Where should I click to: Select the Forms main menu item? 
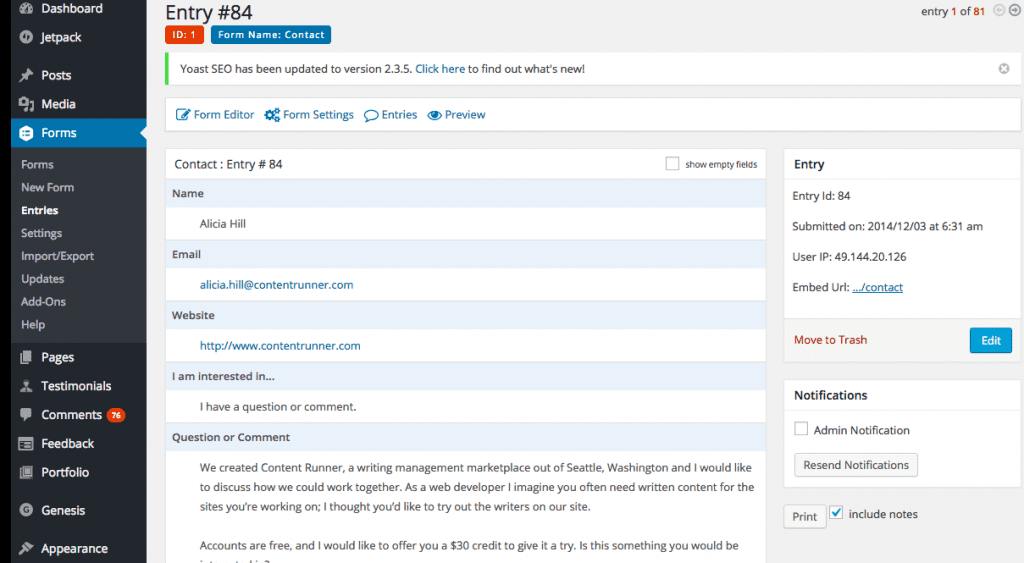tap(78, 133)
